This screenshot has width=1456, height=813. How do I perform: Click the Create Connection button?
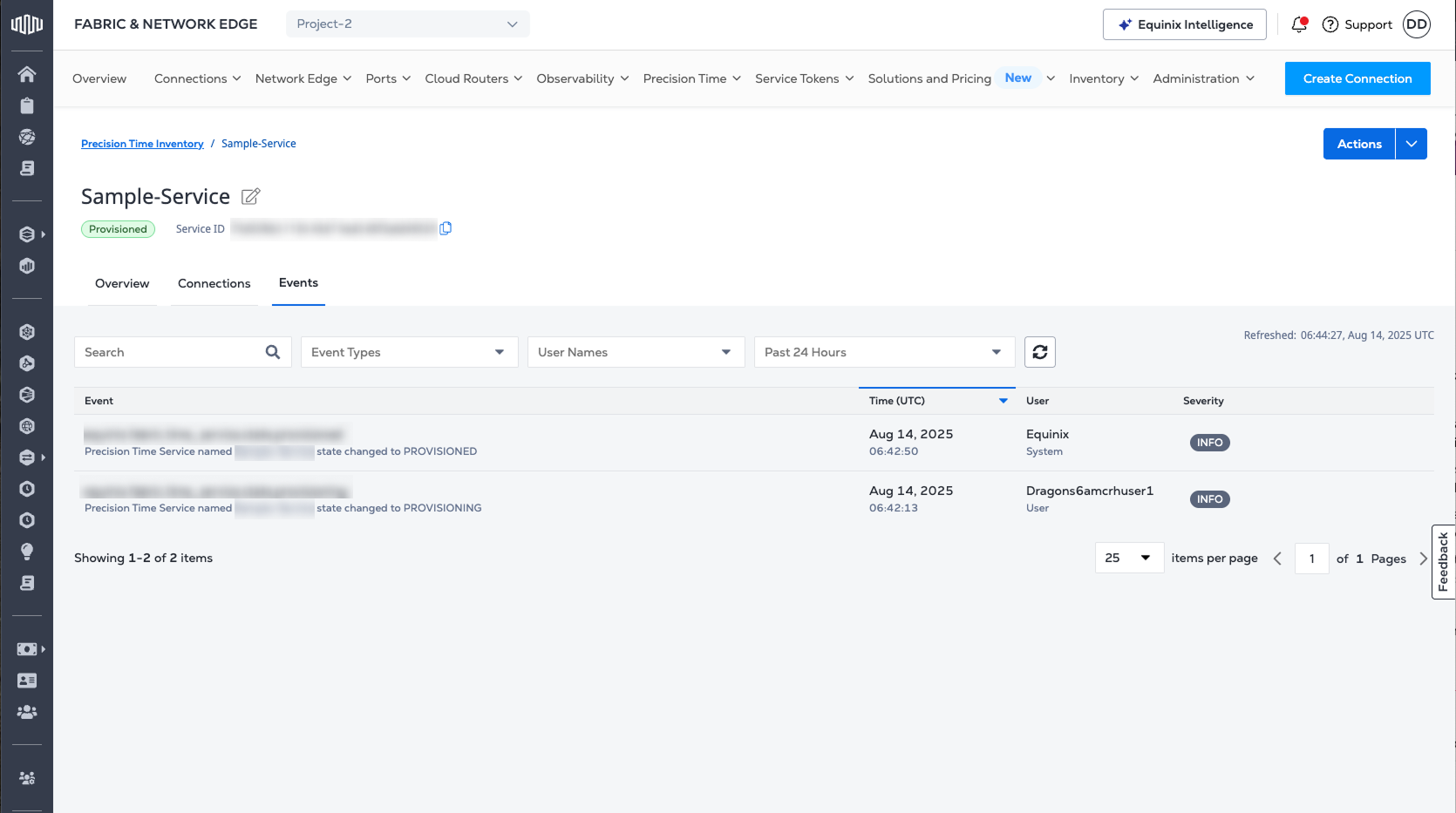(x=1357, y=78)
